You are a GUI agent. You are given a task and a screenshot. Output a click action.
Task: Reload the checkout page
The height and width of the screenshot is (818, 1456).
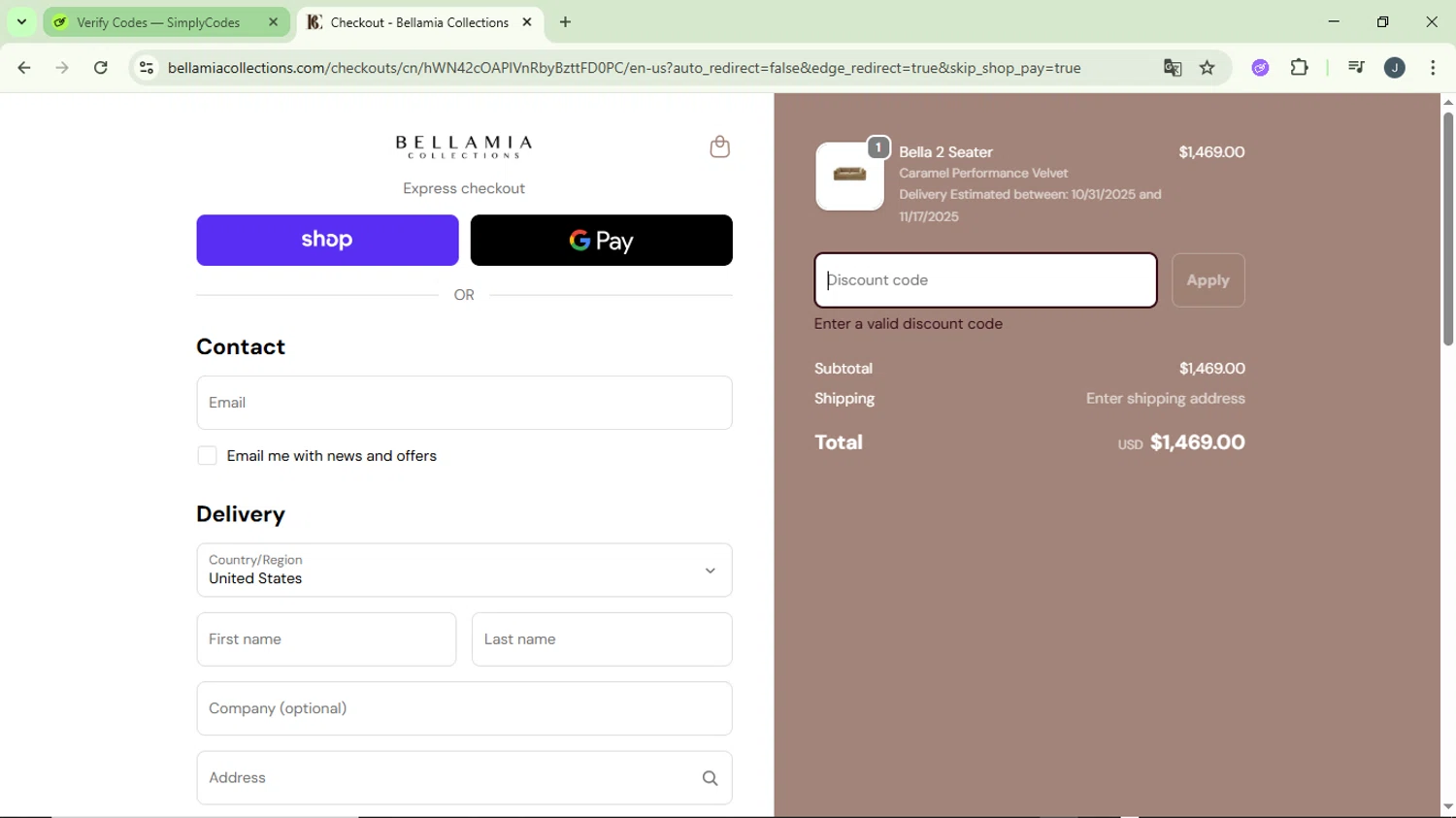[x=101, y=68]
